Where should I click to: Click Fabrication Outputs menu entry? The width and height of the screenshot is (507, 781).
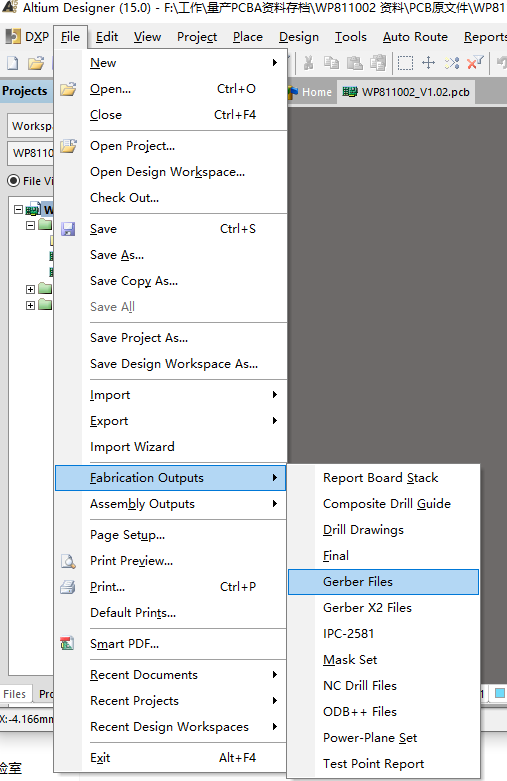(170, 478)
